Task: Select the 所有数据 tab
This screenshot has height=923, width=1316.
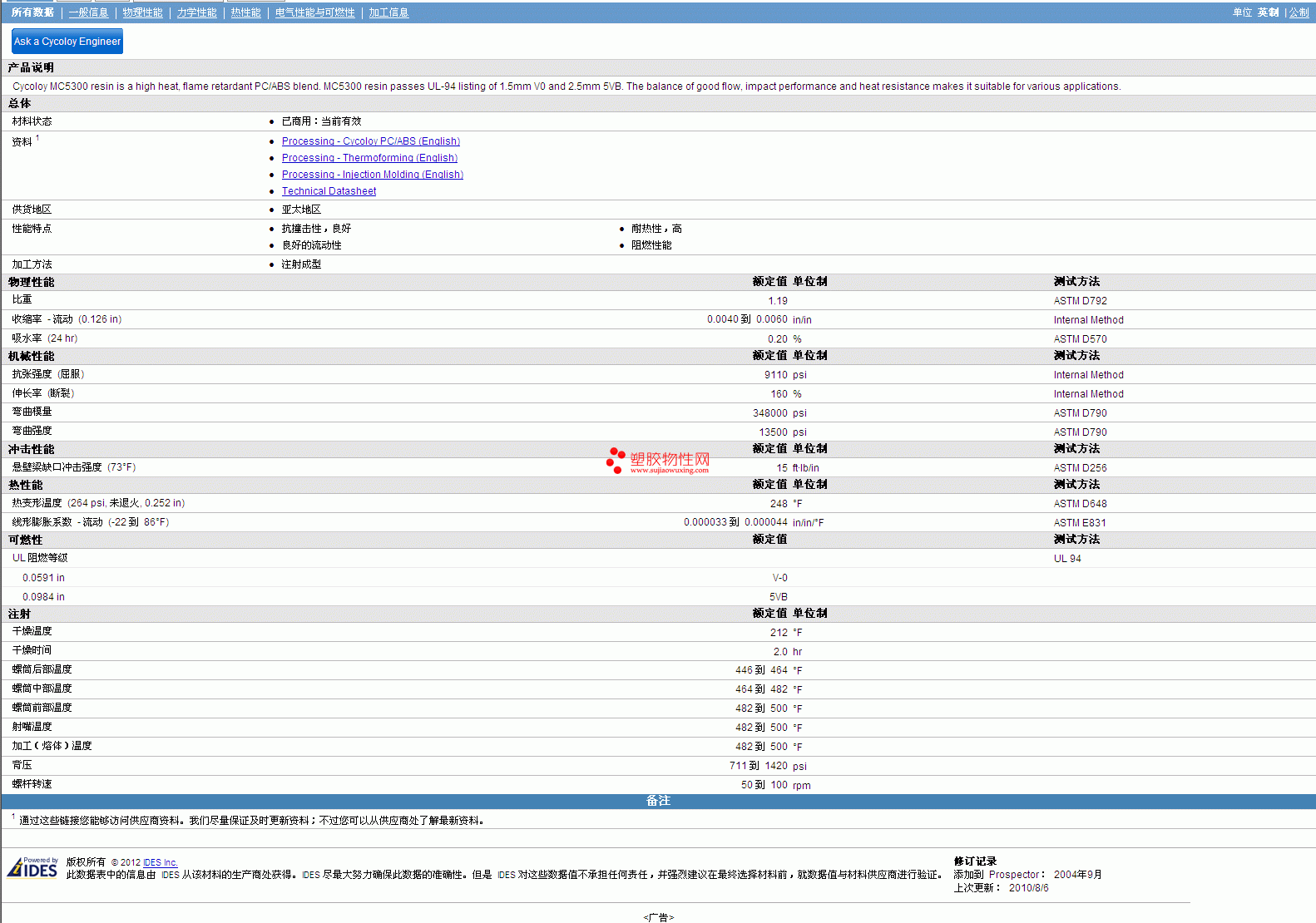Action: [x=32, y=12]
